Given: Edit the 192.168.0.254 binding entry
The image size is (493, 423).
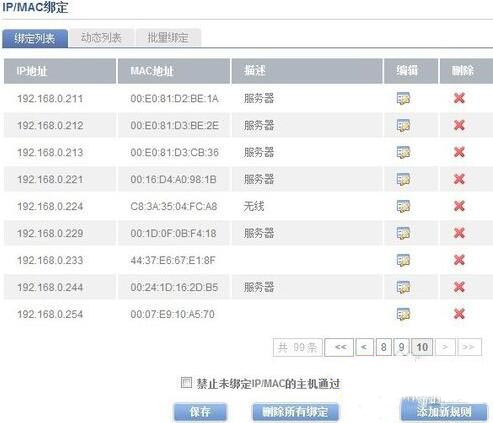Looking at the screenshot, I should click(x=403, y=314).
